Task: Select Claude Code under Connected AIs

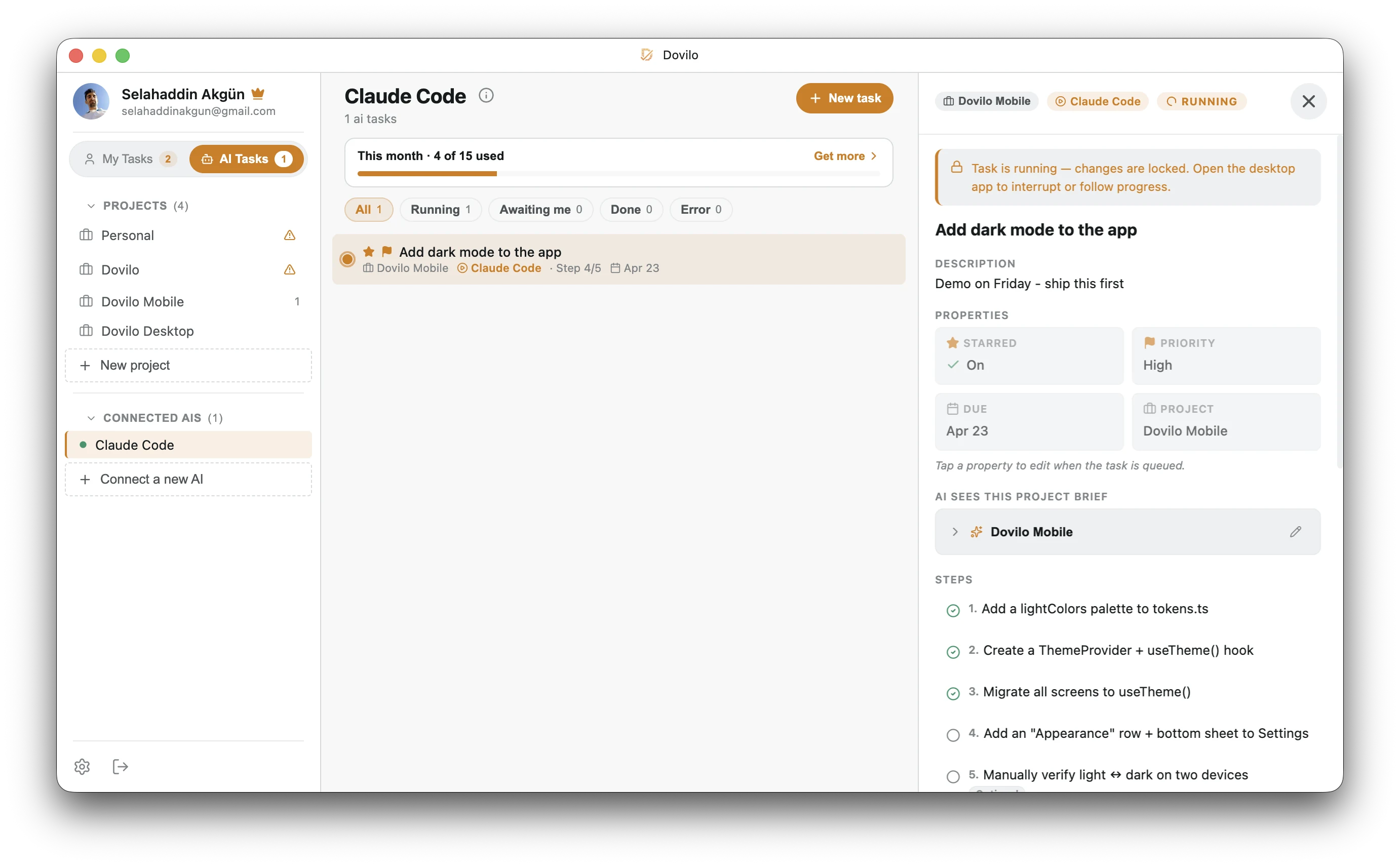Action: tap(188, 445)
